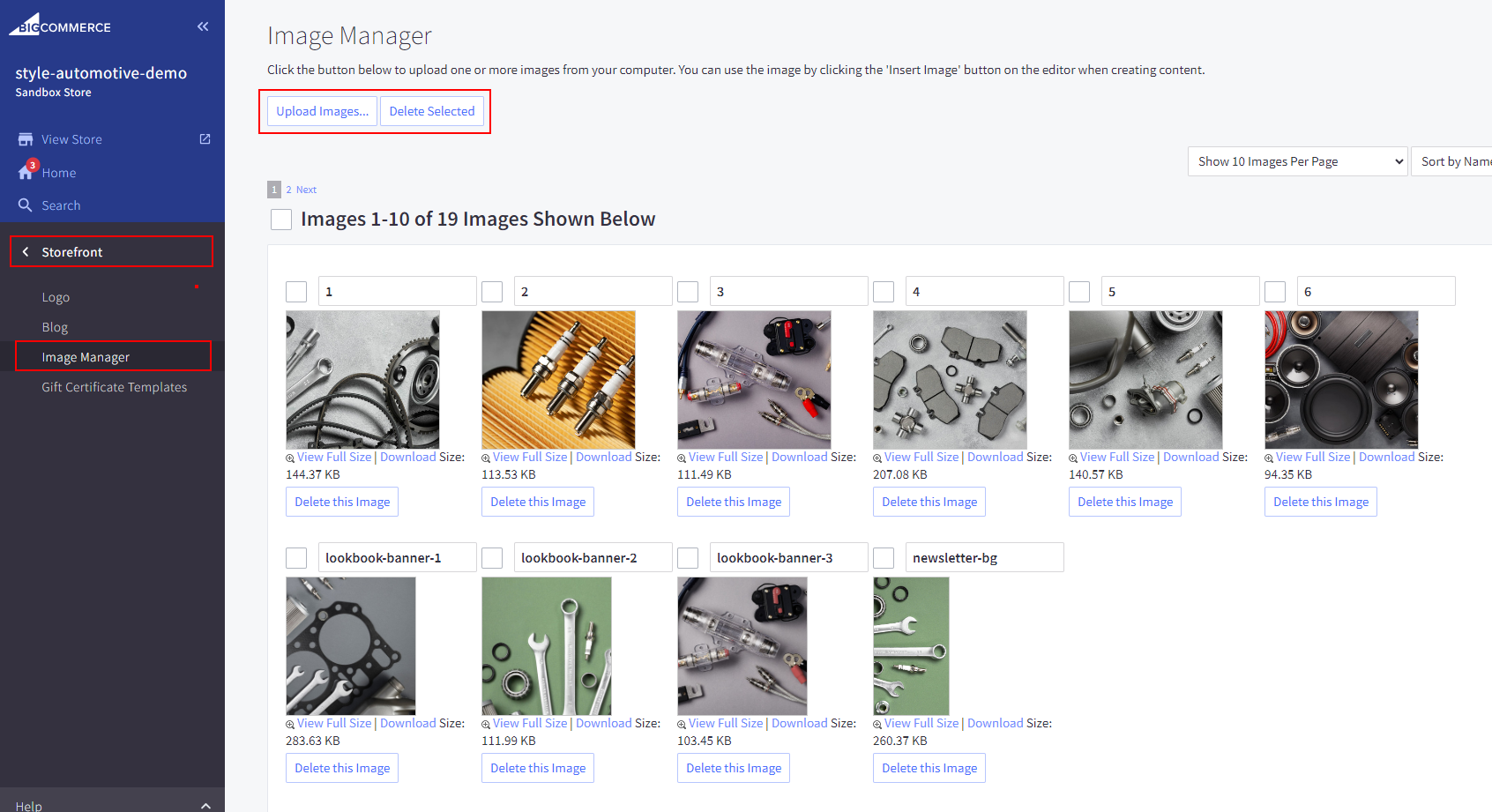Click the Upload Images button
This screenshot has height=812, width=1492.
[x=322, y=111]
